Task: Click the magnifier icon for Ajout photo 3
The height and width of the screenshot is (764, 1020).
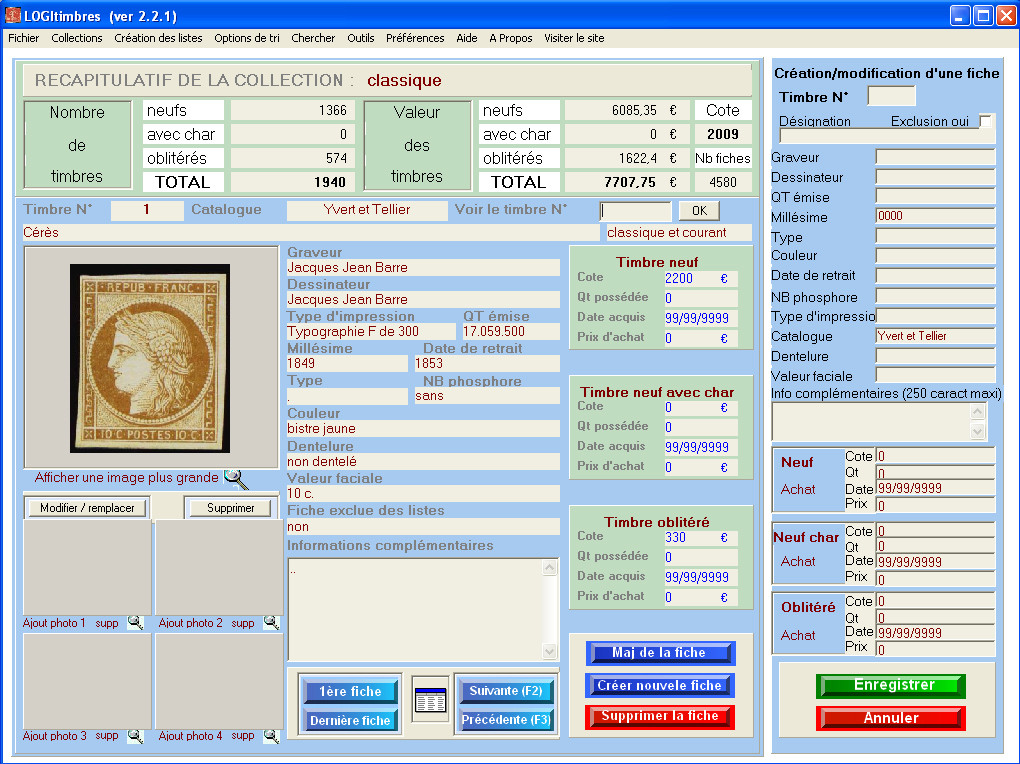Action: 135,736
